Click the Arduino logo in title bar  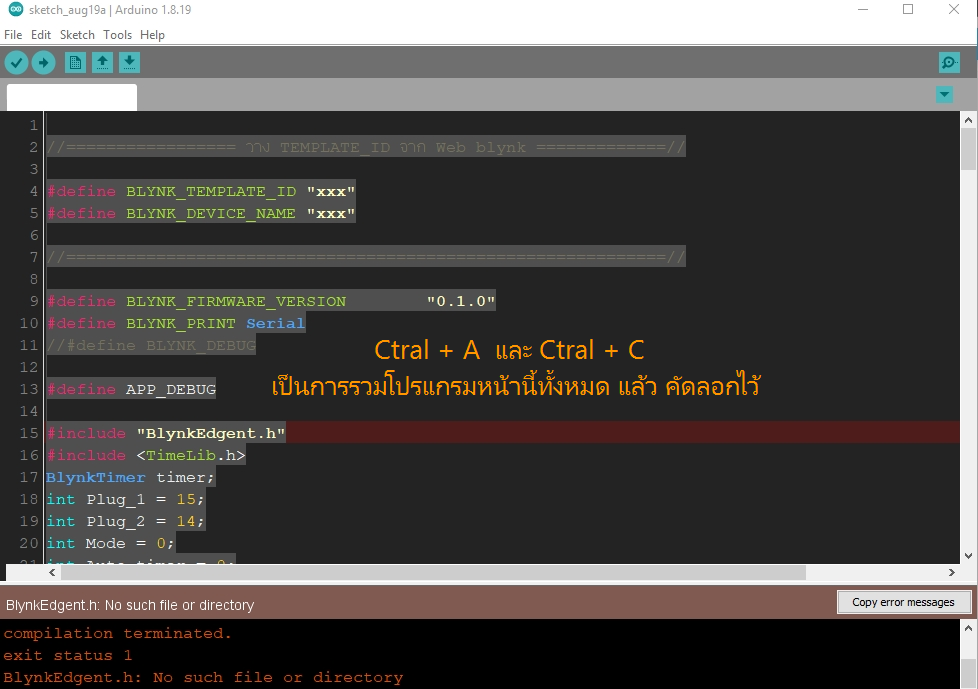click(15, 9)
